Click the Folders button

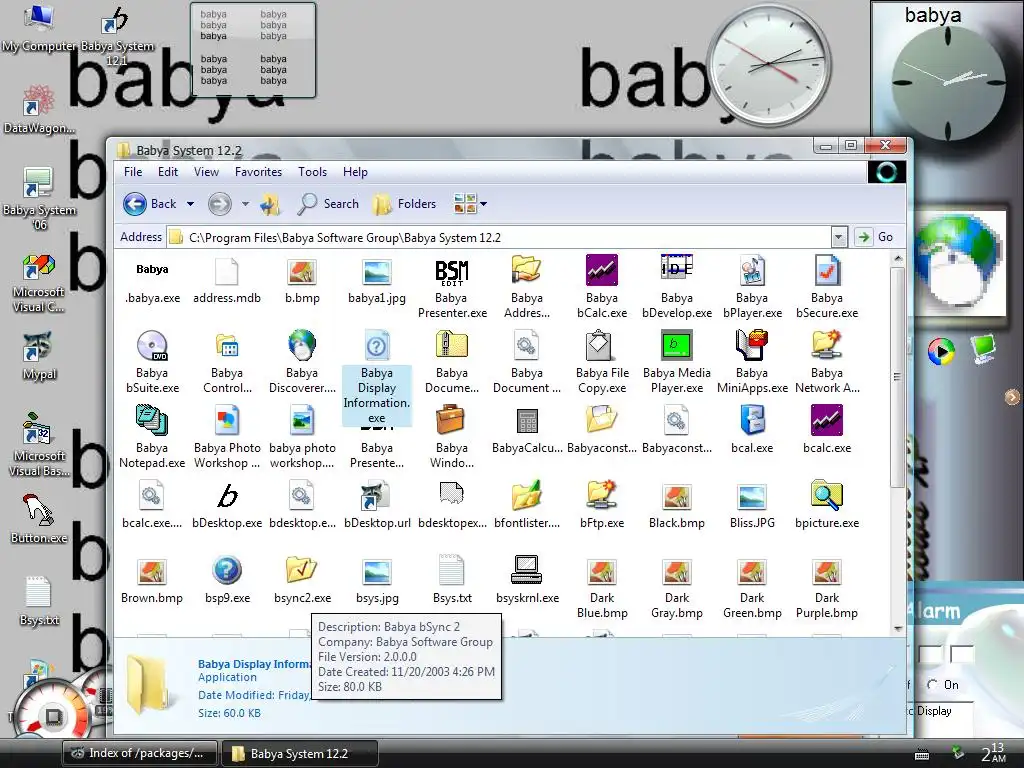pyautogui.click(x=404, y=204)
